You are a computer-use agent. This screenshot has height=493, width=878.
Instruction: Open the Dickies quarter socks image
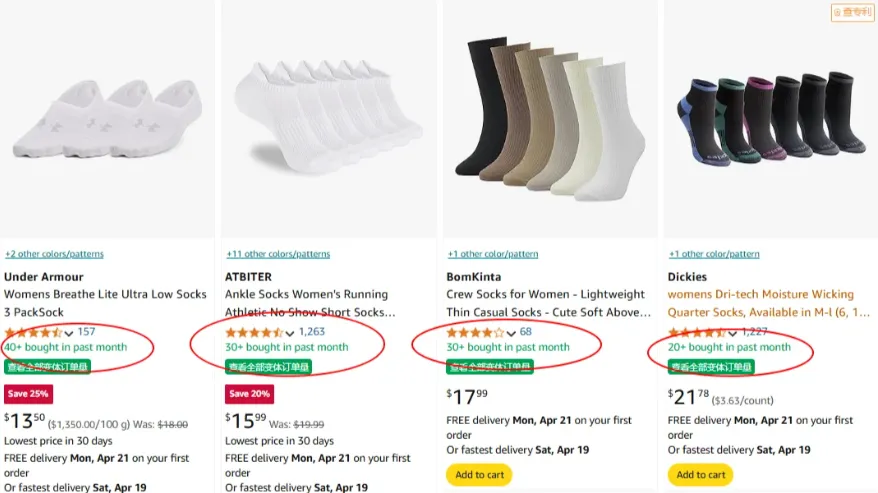pyautogui.click(x=769, y=118)
